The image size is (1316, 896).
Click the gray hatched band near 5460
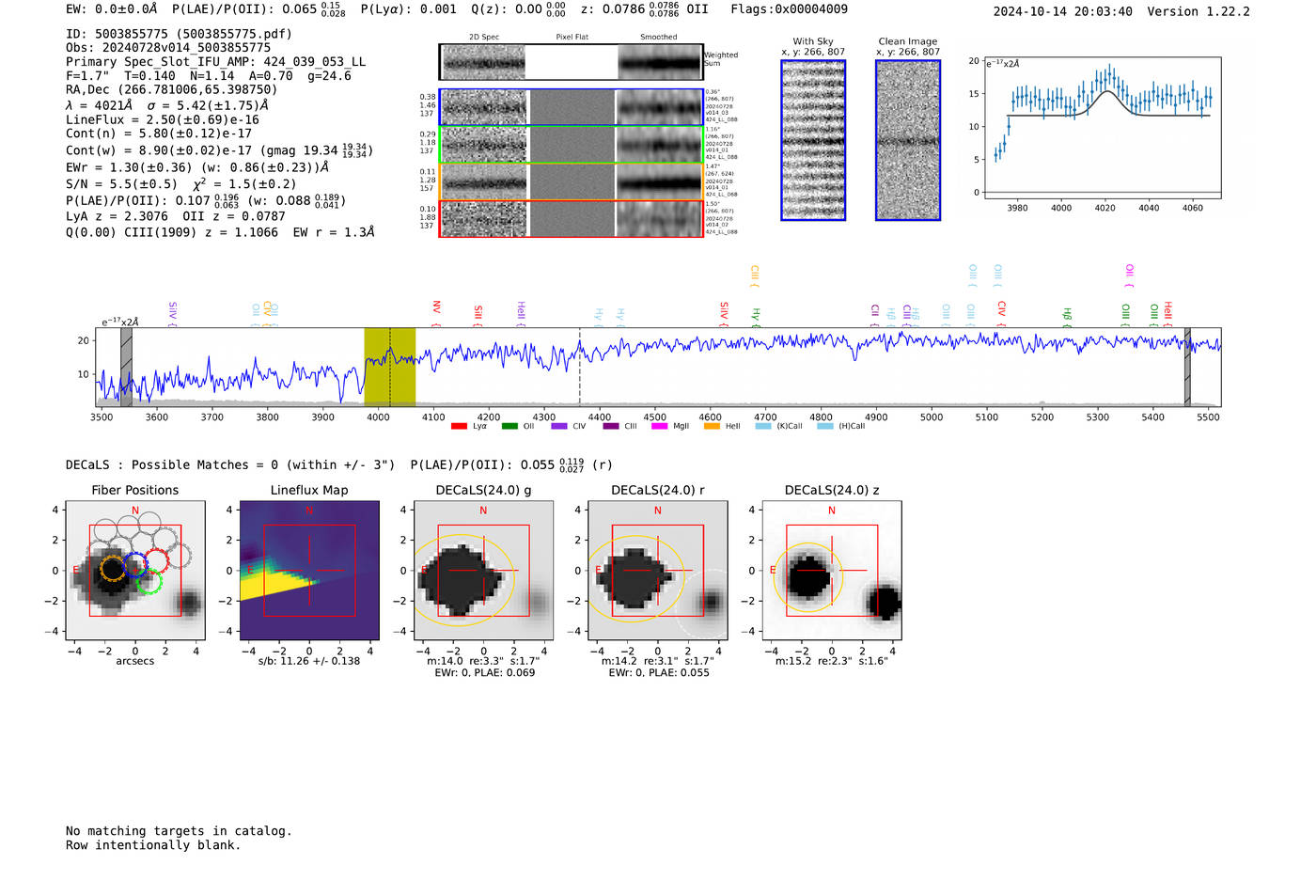pyautogui.click(x=1187, y=367)
